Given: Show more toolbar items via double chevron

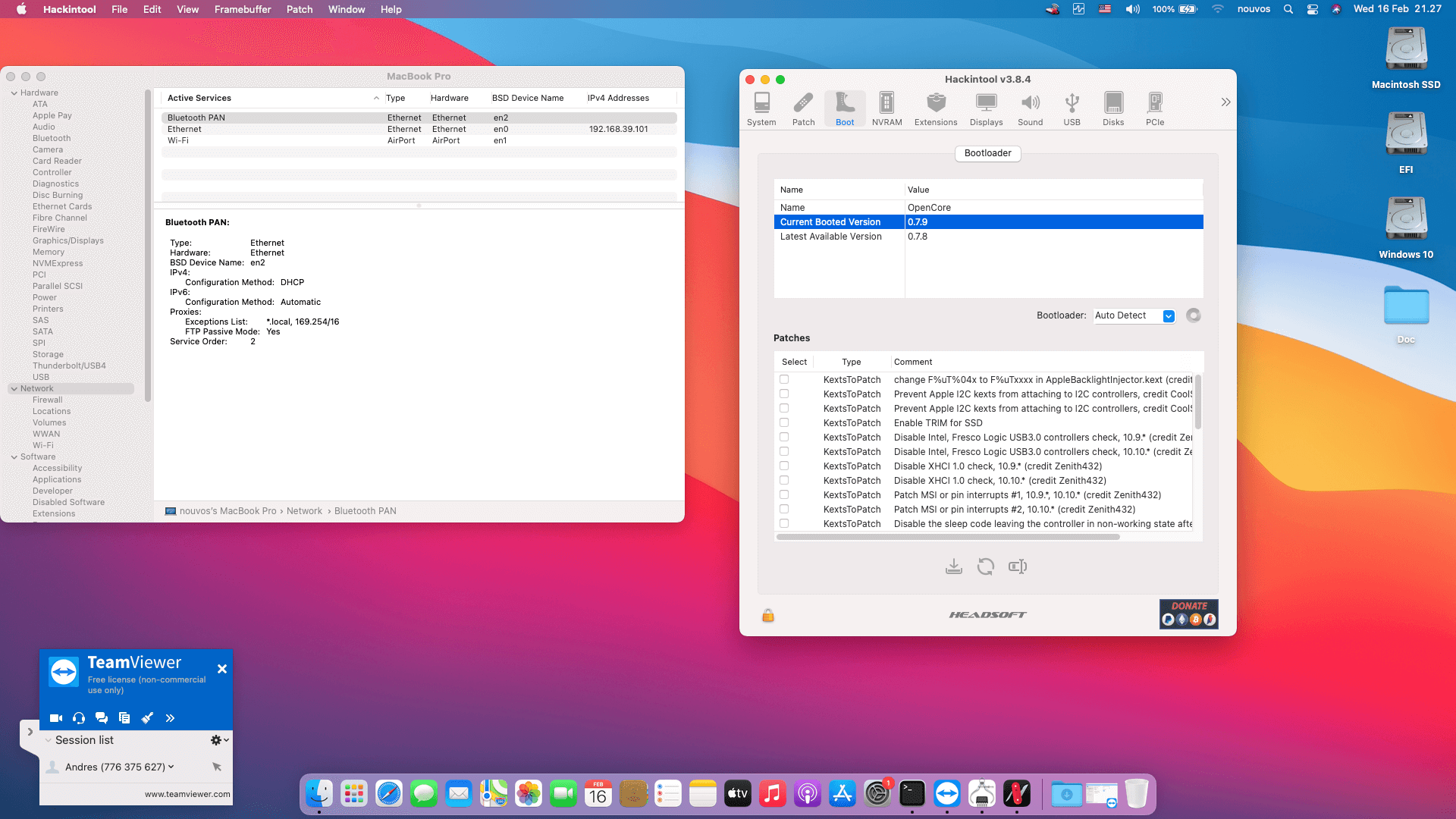Looking at the screenshot, I should click(x=1225, y=102).
